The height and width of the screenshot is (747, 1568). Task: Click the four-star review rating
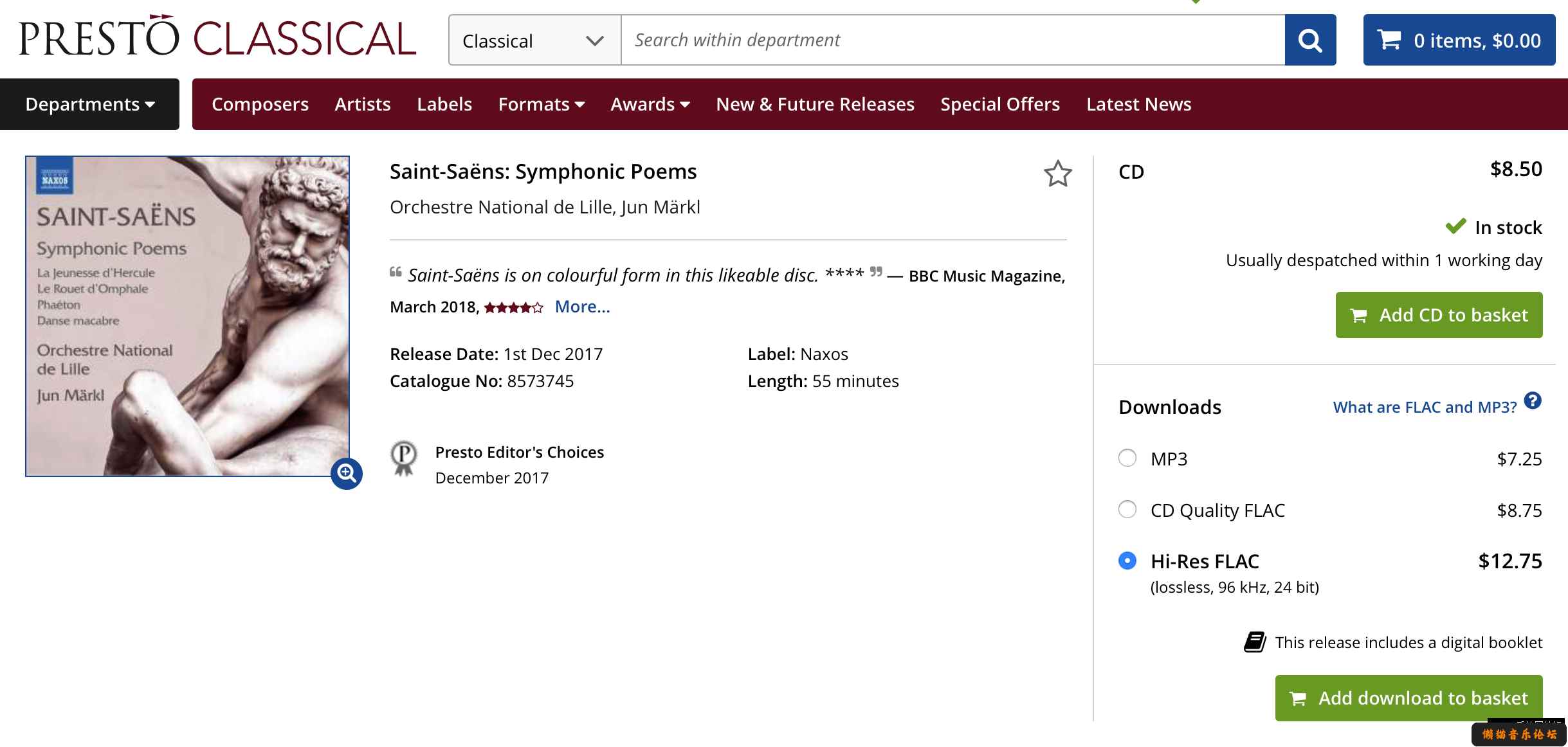point(513,308)
